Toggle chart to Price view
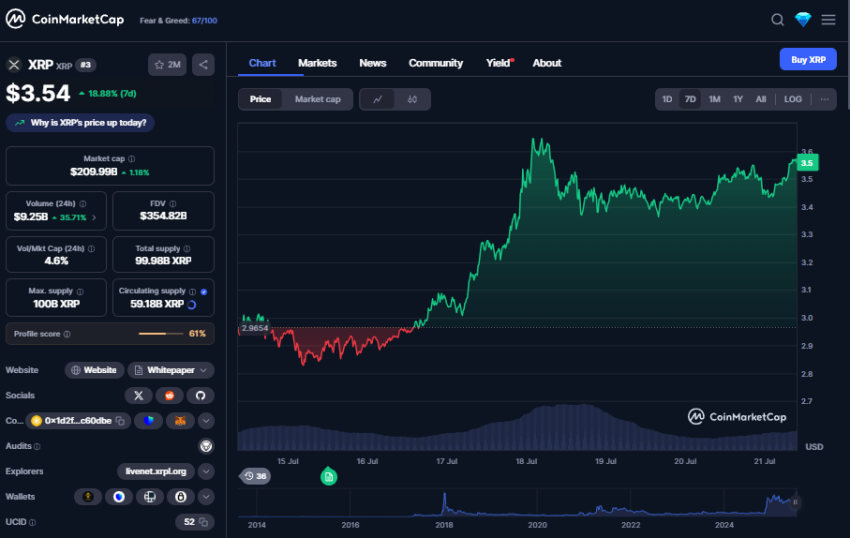850x538 pixels. click(260, 99)
